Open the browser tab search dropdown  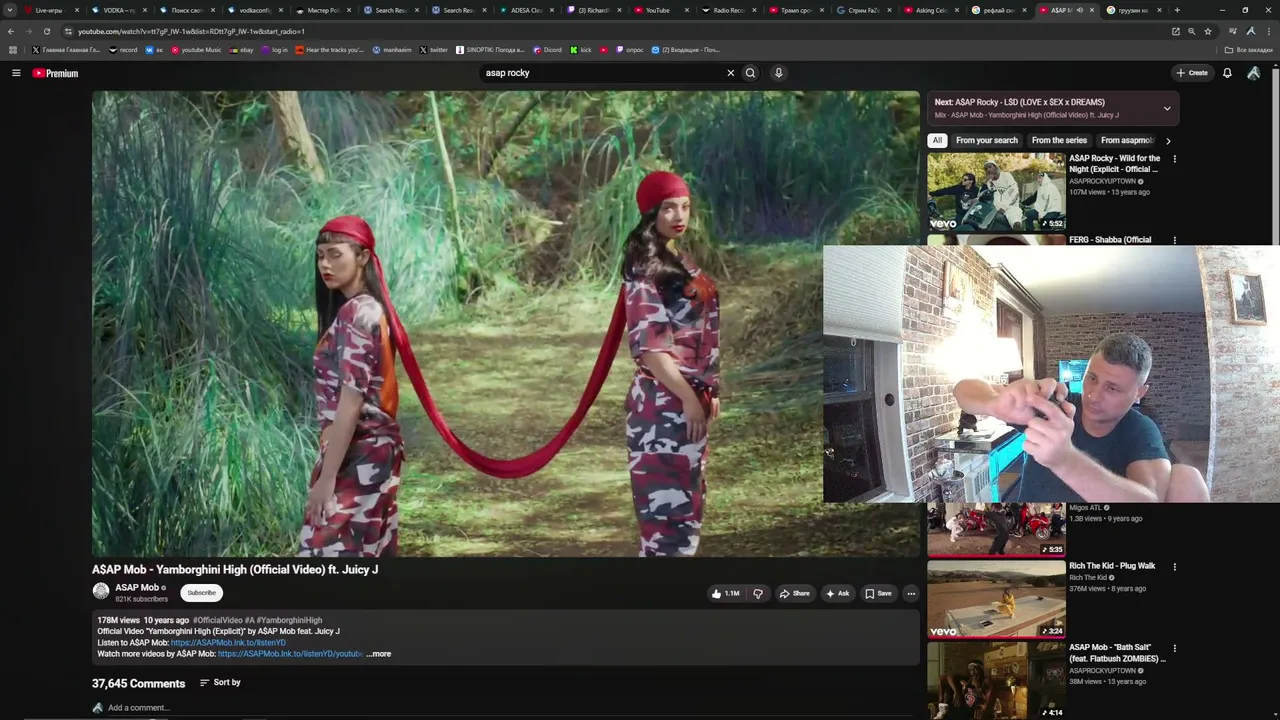click(10, 10)
